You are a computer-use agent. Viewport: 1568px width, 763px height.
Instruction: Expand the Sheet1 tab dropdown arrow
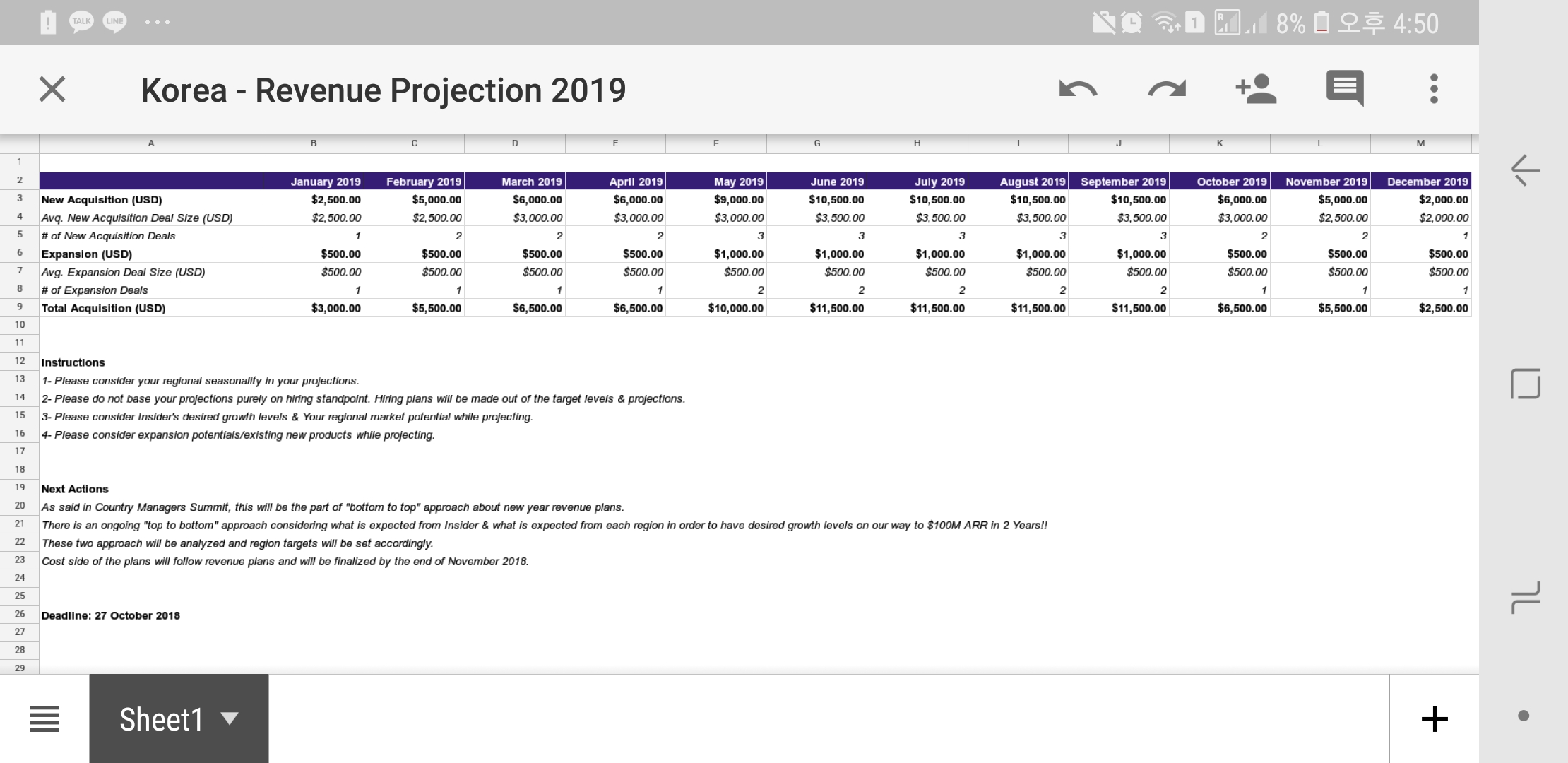pyautogui.click(x=230, y=719)
